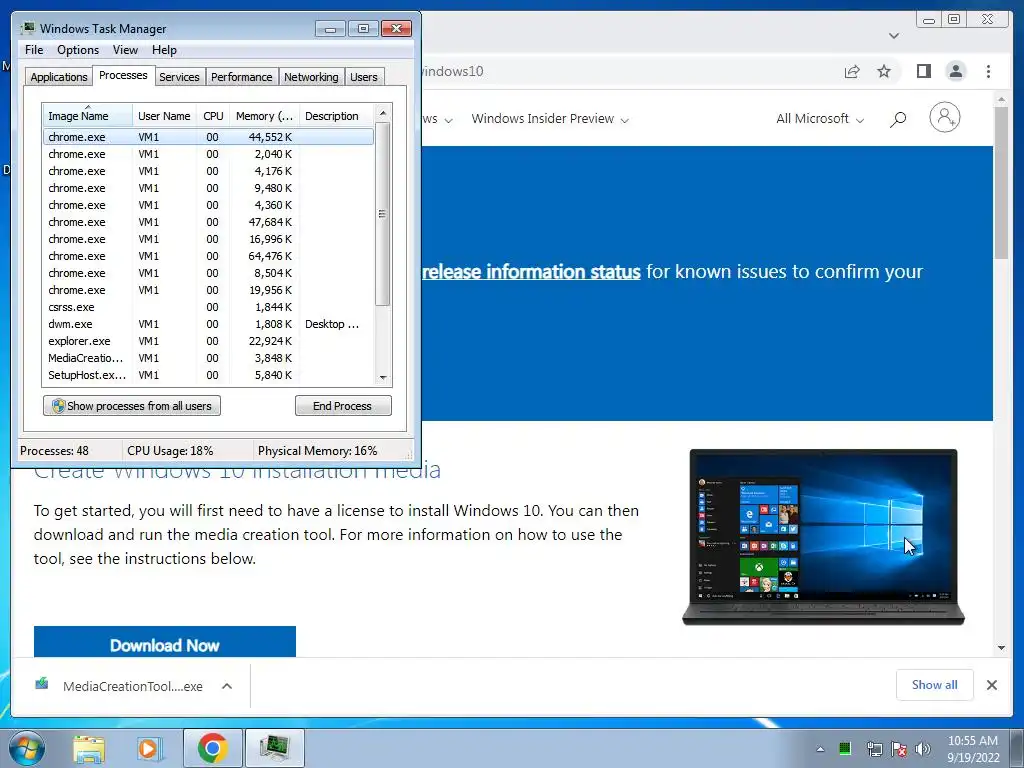1024x768 pixels.
Task: Click the Windows 10 laptop image
Action: [x=823, y=537]
